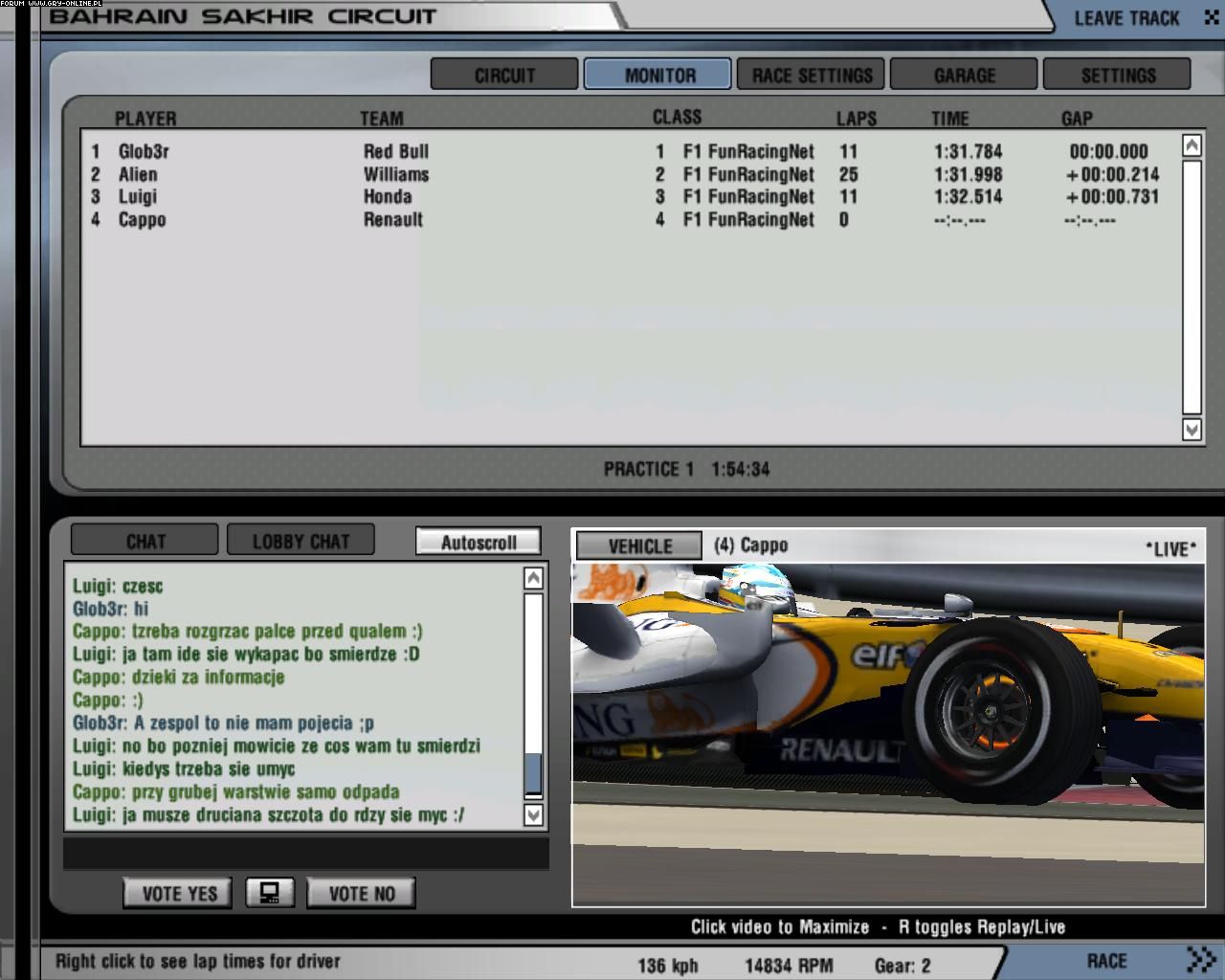The image size is (1225, 980).
Task: Click the standings list scroll-up arrow
Action: pos(1192,145)
